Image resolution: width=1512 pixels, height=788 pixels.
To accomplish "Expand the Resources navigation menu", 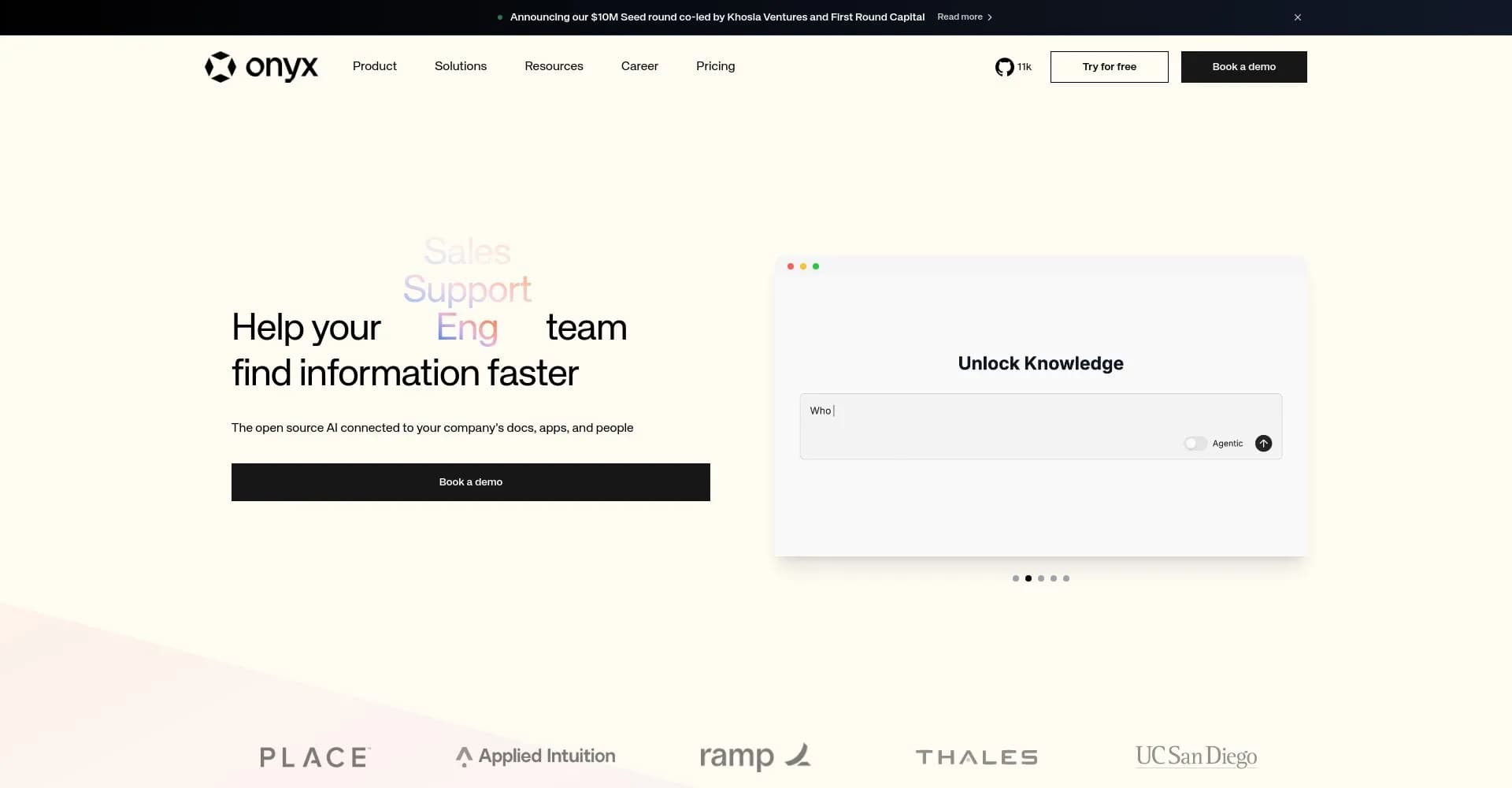I will click(x=554, y=66).
